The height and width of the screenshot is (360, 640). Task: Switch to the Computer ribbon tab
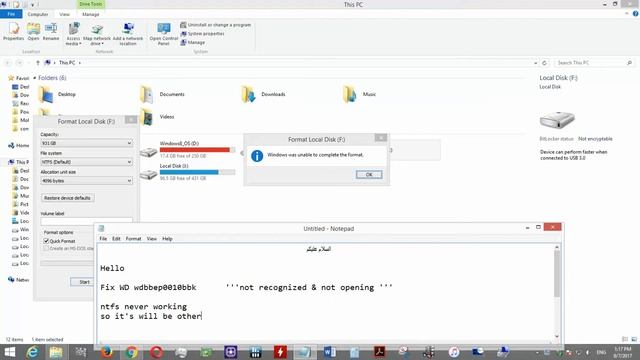coord(38,14)
